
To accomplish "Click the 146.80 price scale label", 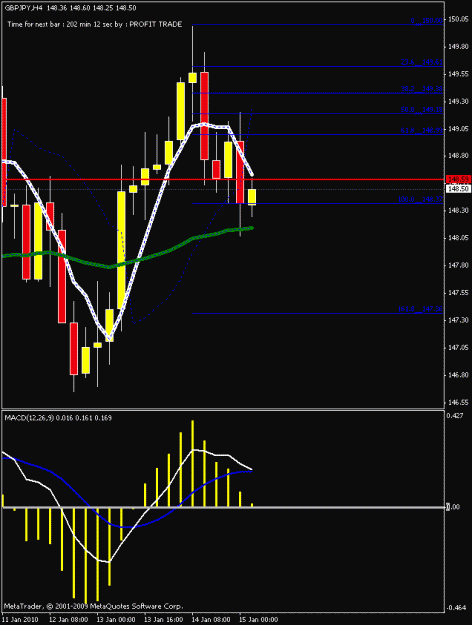I will [458, 375].
